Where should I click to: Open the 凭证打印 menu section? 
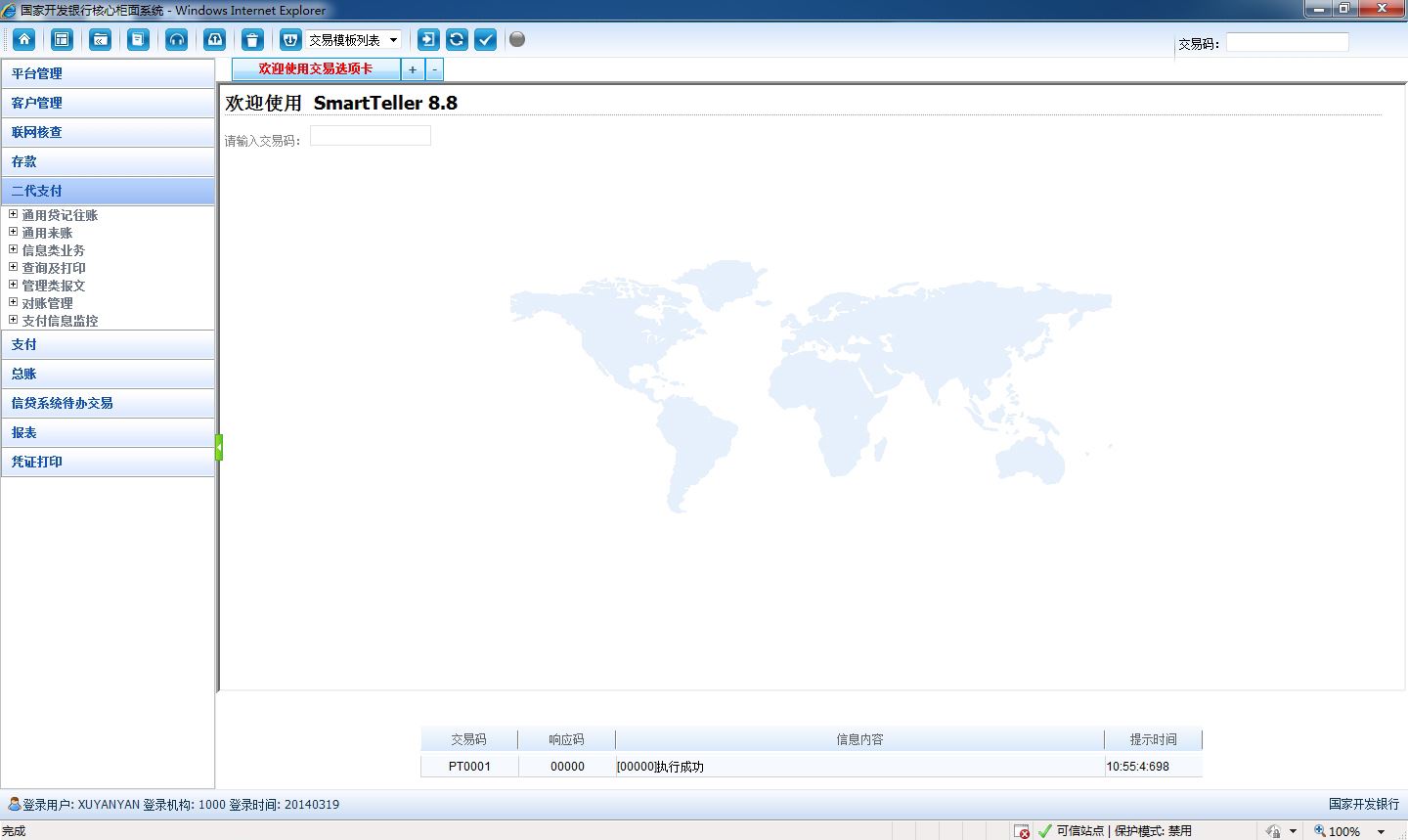pos(108,462)
